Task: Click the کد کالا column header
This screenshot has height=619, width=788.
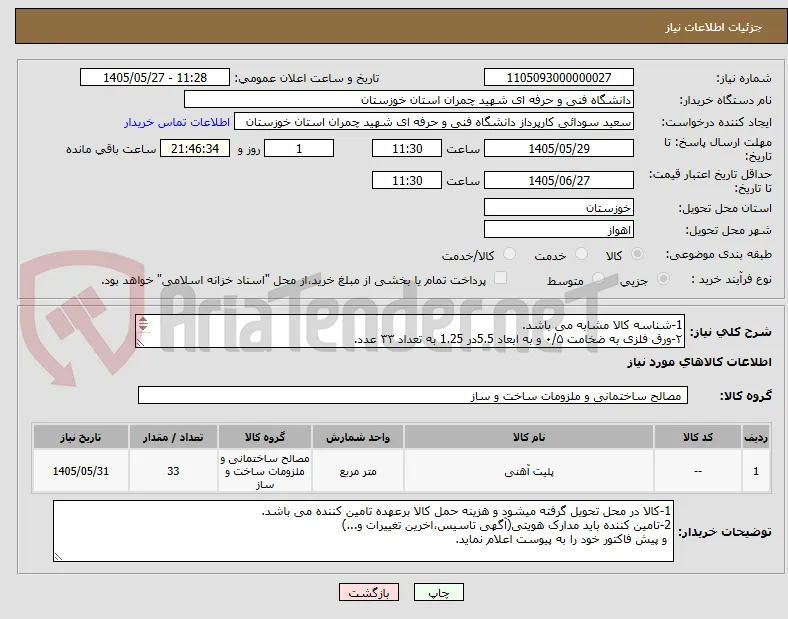Action: click(x=698, y=437)
